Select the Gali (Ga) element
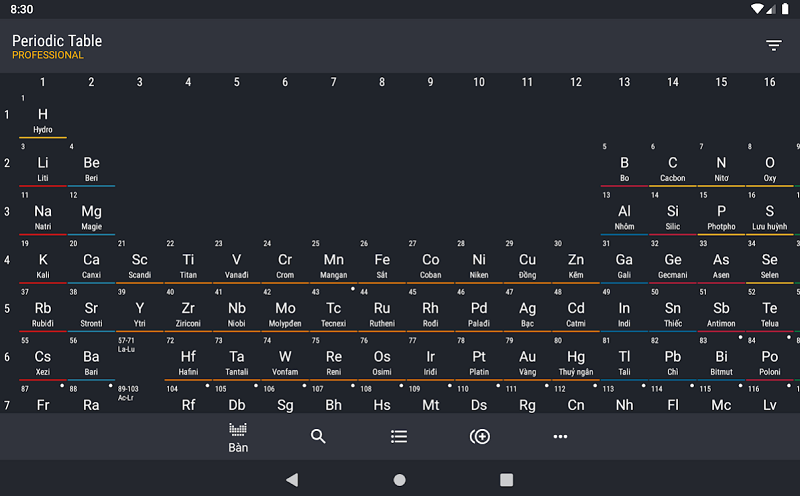Image resolution: width=800 pixels, height=496 pixels. [624, 261]
